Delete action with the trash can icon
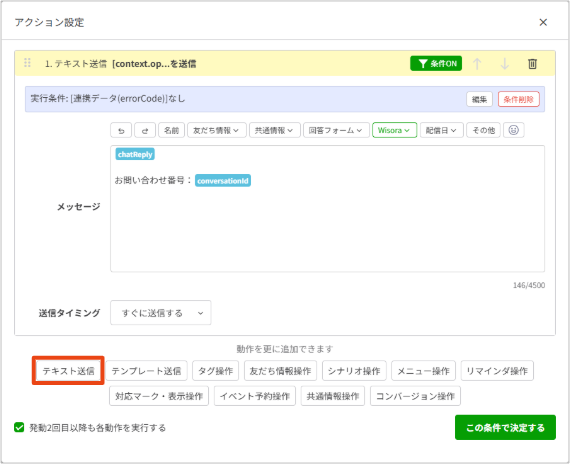 532,64
